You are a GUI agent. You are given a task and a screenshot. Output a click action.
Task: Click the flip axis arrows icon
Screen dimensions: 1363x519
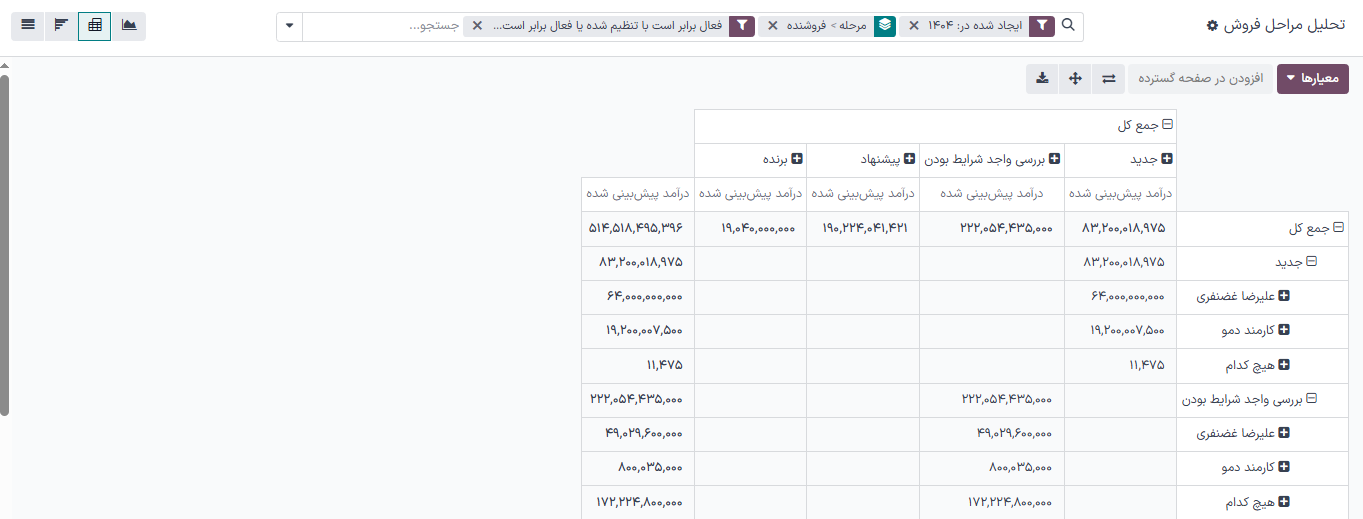(x=1109, y=79)
